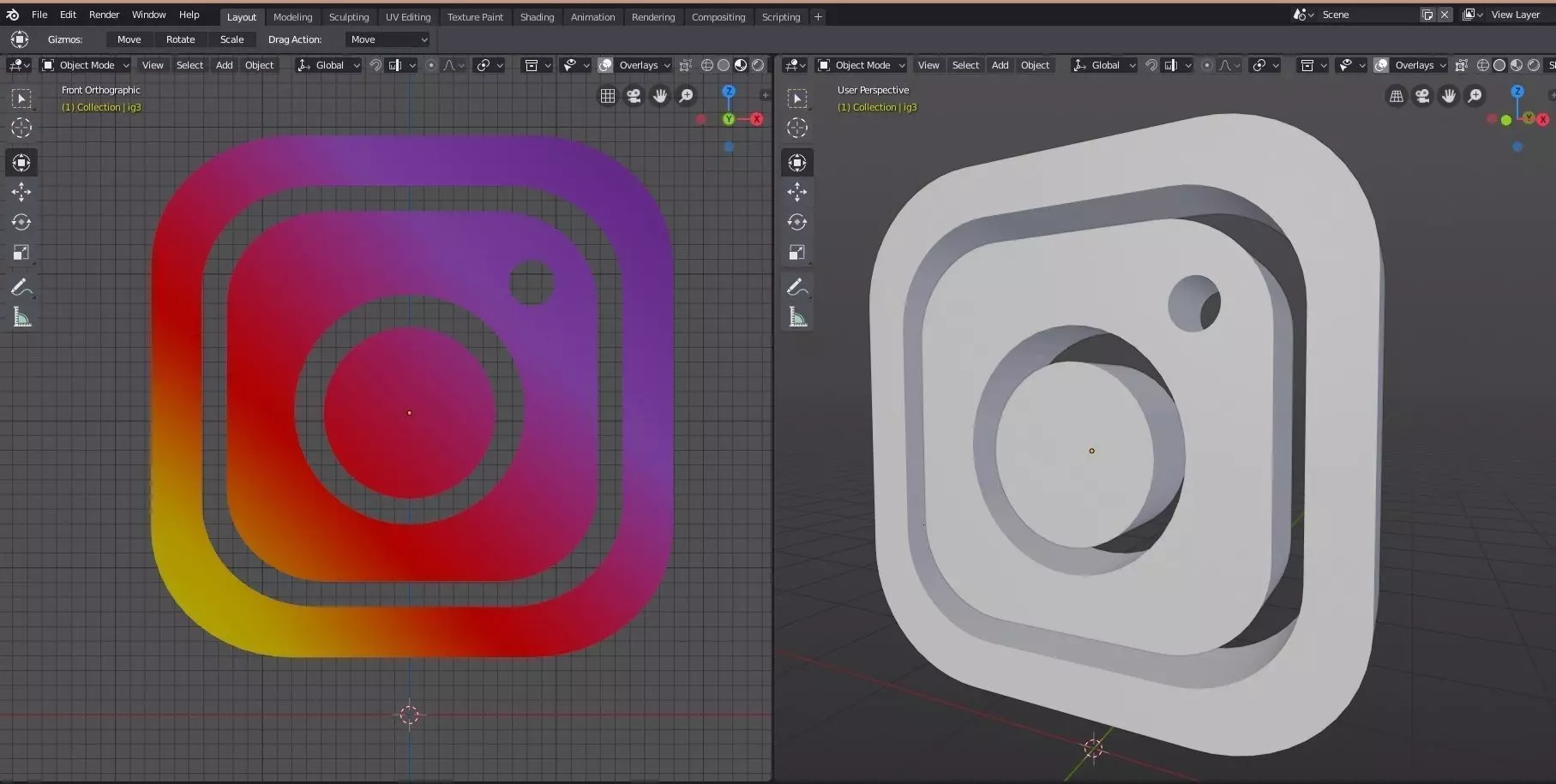The height and width of the screenshot is (784, 1556).
Task: Toggle proportional editing in left viewport
Action: [x=431, y=65]
